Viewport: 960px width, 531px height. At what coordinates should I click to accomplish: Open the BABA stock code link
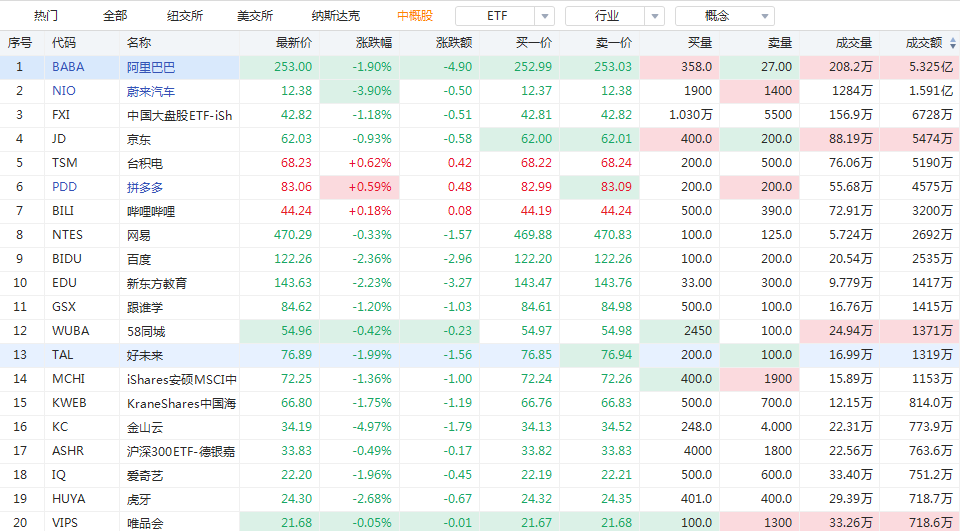coord(69,67)
